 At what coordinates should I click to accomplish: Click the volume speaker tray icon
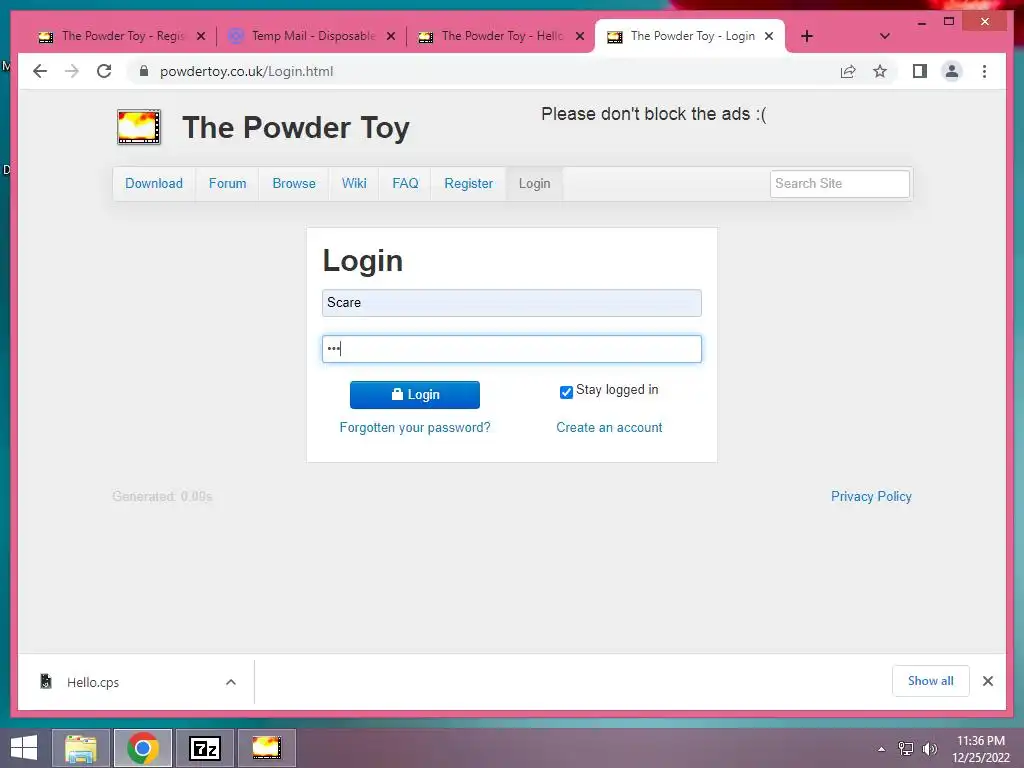[x=929, y=749]
